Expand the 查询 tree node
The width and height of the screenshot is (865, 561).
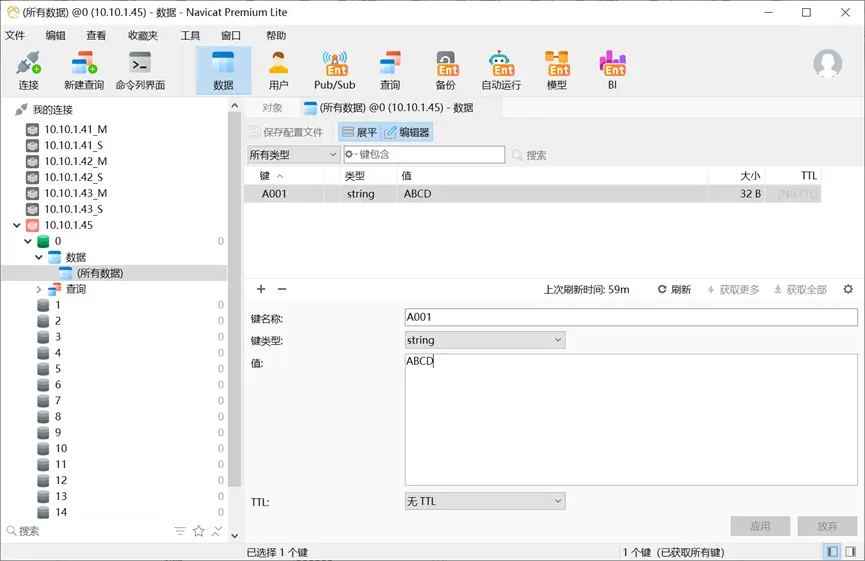point(39,289)
